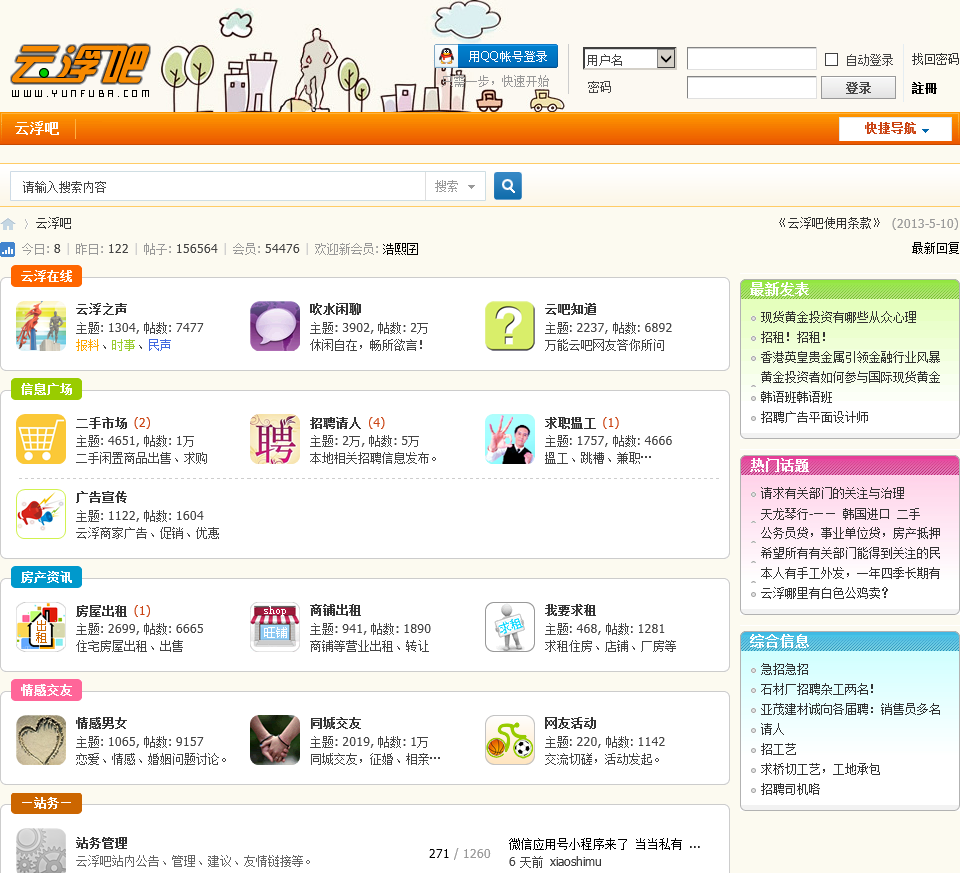Open post 招聘司机咯
The width and height of the screenshot is (960, 873).
790,790
